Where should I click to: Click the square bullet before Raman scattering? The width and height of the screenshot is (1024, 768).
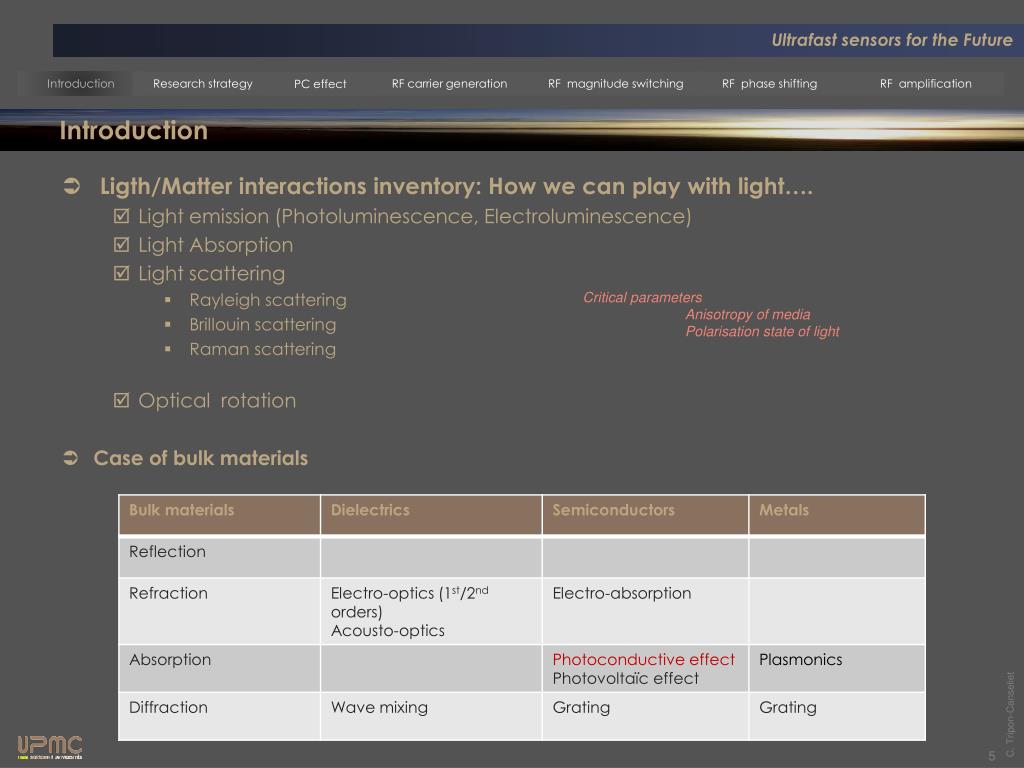pos(168,349)
